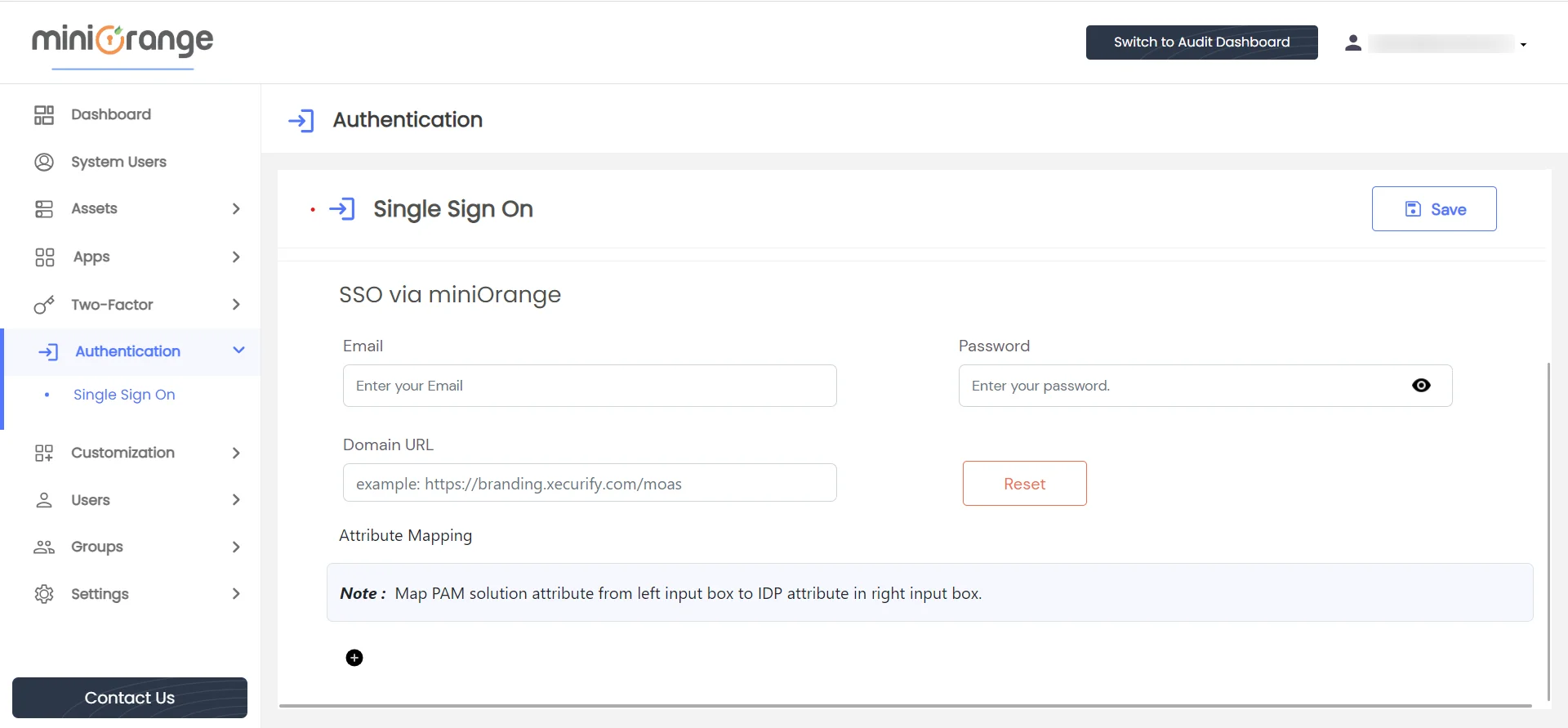Click the Enter your Email input field

590,385
